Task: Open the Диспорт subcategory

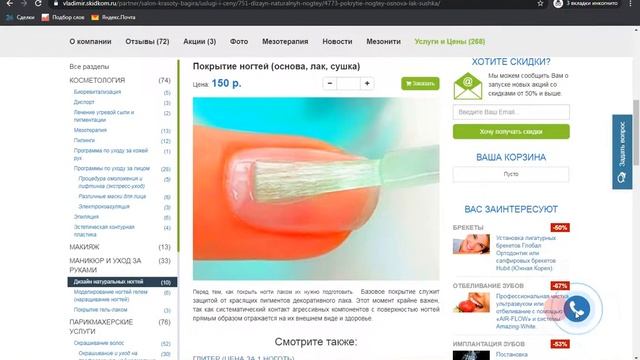Action: pyautogui.click(x=84, y=102)
